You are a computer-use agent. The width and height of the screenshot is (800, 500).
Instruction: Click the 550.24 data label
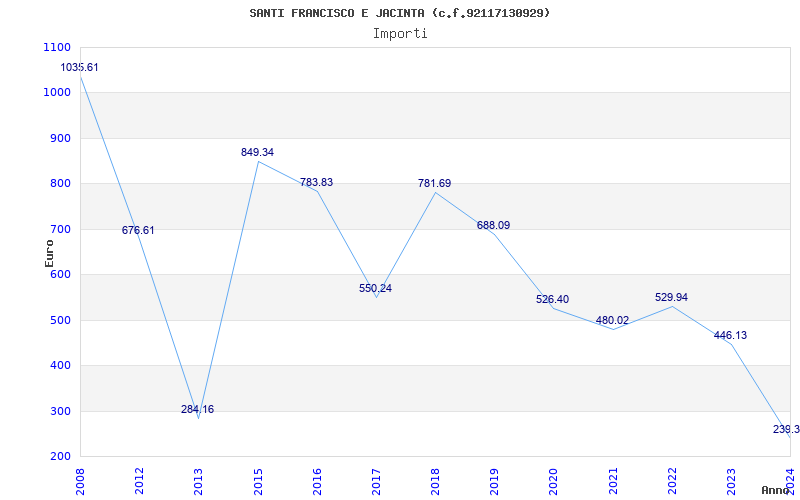[x=376, y=288]
